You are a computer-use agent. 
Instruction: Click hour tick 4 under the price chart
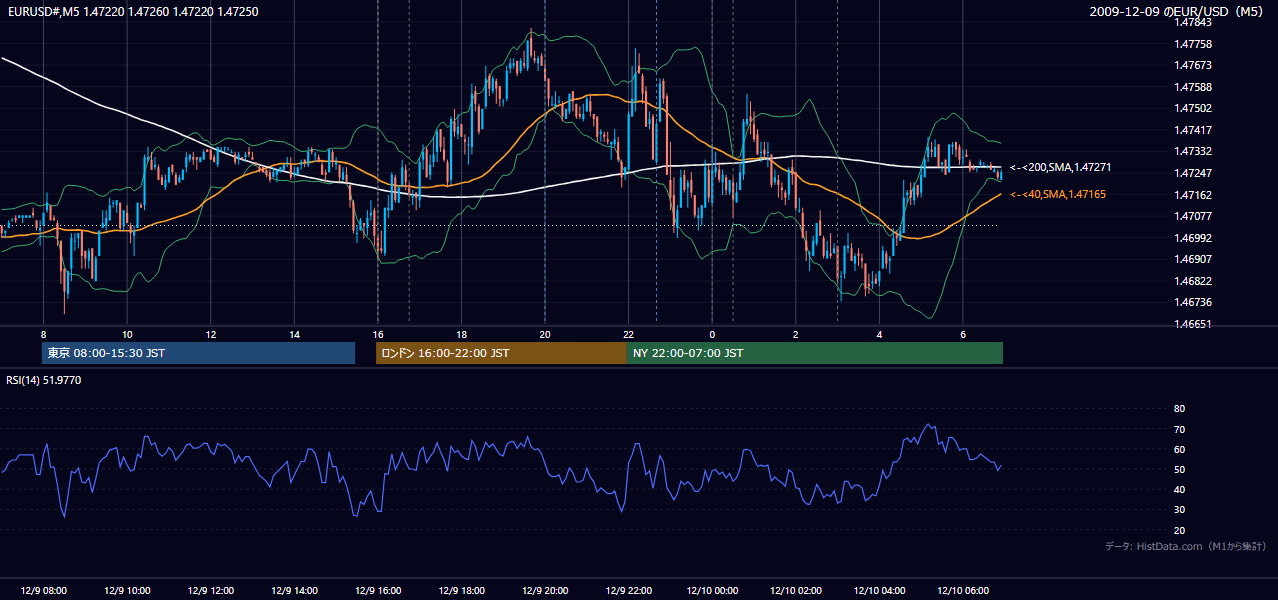879,334
